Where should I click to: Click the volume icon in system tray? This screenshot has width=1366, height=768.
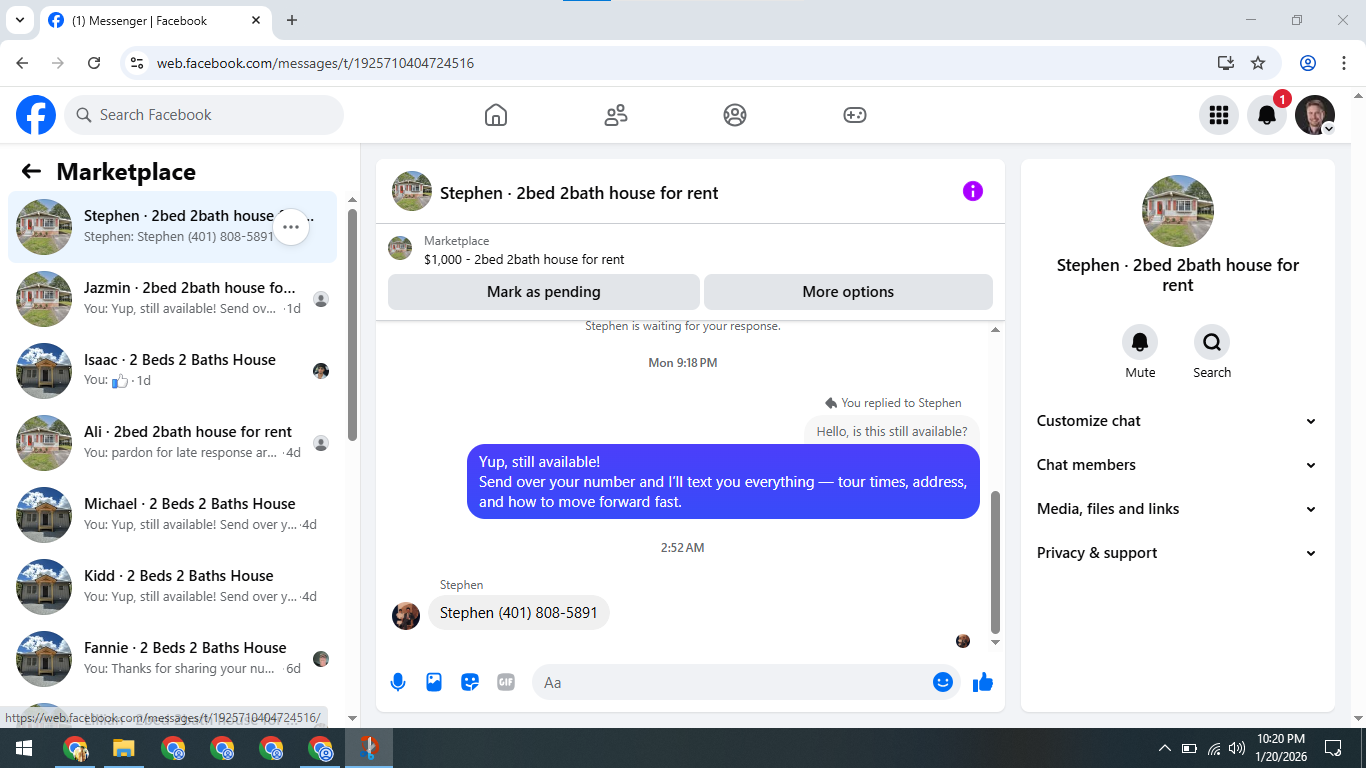click(x=1237, y=748)
